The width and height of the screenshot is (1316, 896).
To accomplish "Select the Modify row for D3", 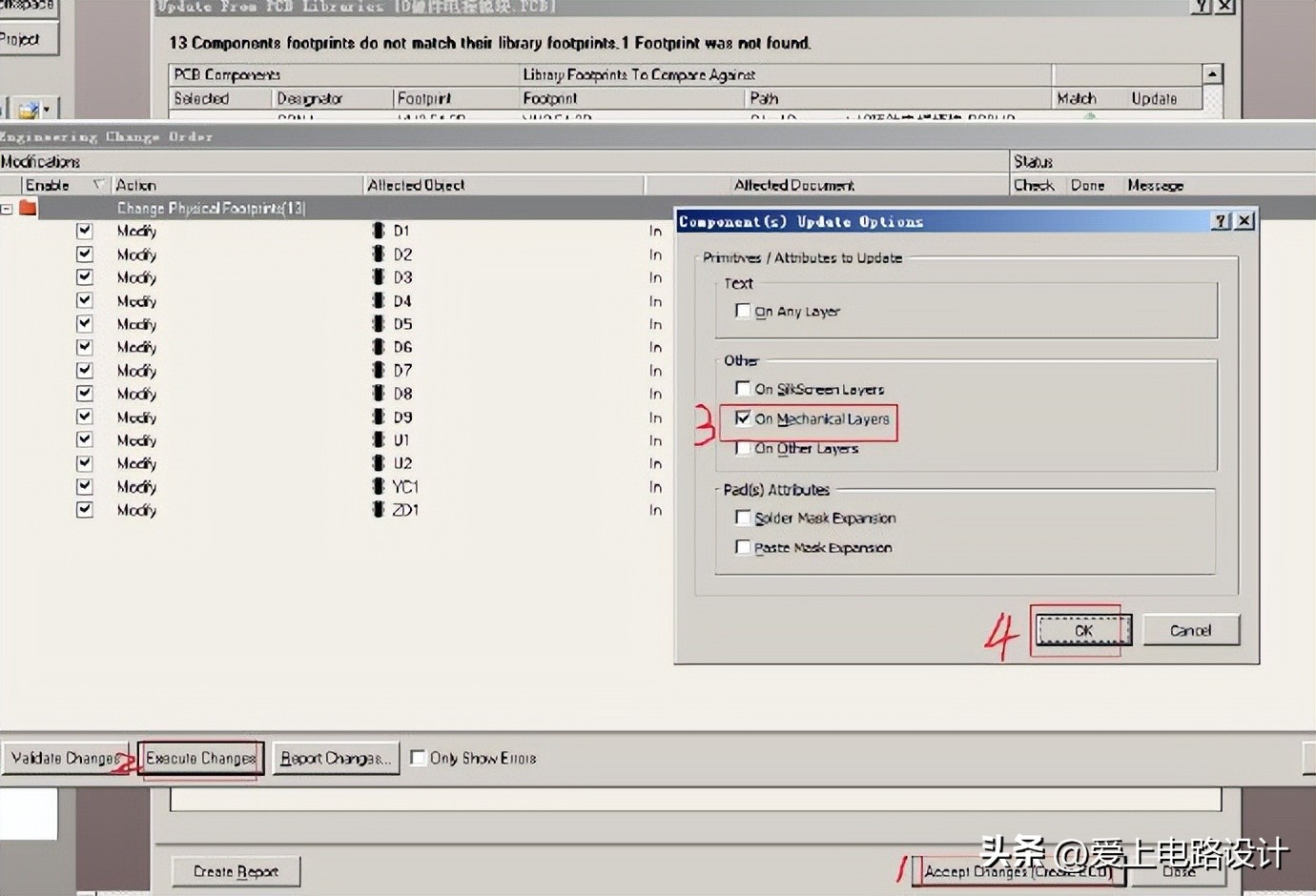I will click(x=136, y=277).
